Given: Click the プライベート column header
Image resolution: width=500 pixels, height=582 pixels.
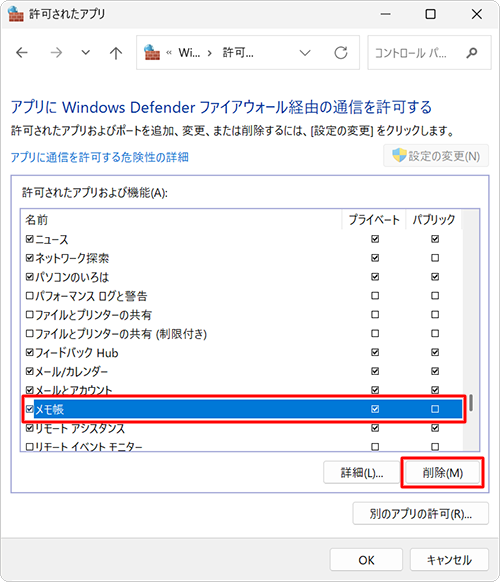Looking at the screenshot, I should (374, 220).
